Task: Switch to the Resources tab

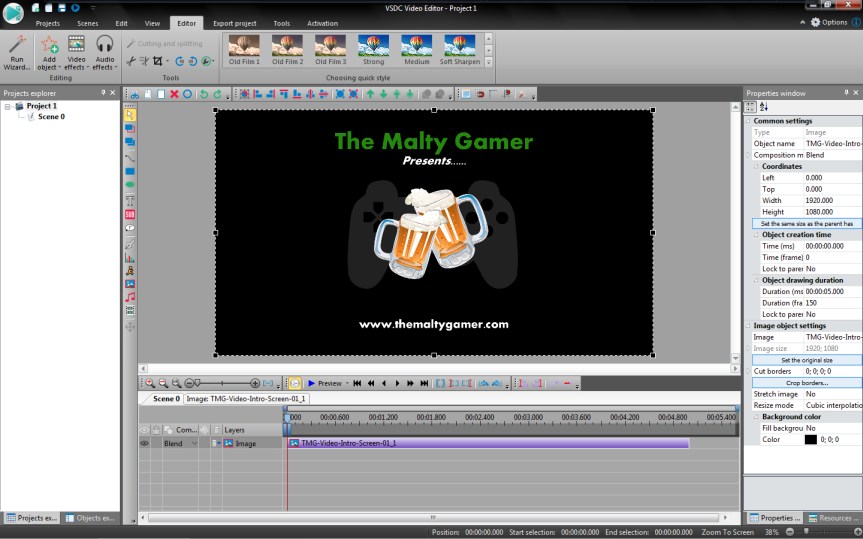Action: (x=833, y=518)
